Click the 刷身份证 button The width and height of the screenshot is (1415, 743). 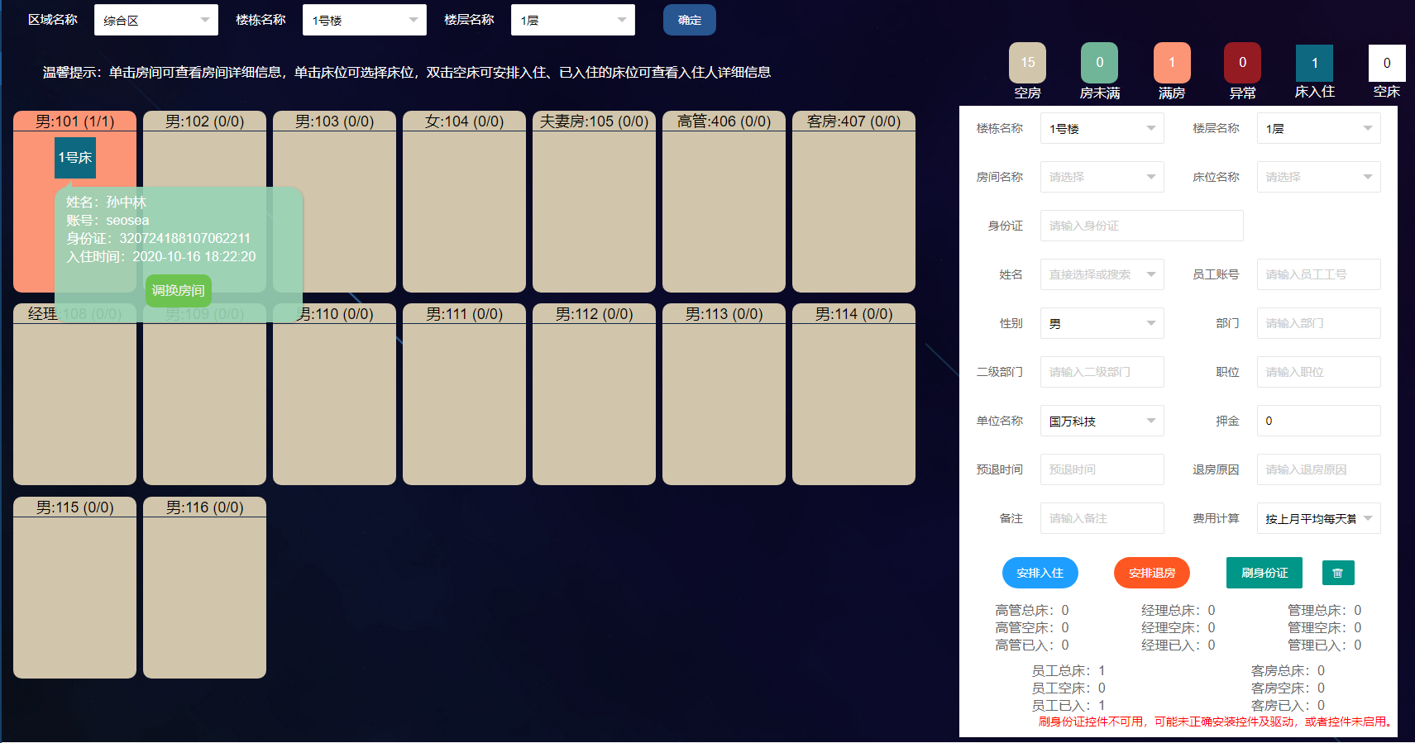click(x=1264, y=573)
